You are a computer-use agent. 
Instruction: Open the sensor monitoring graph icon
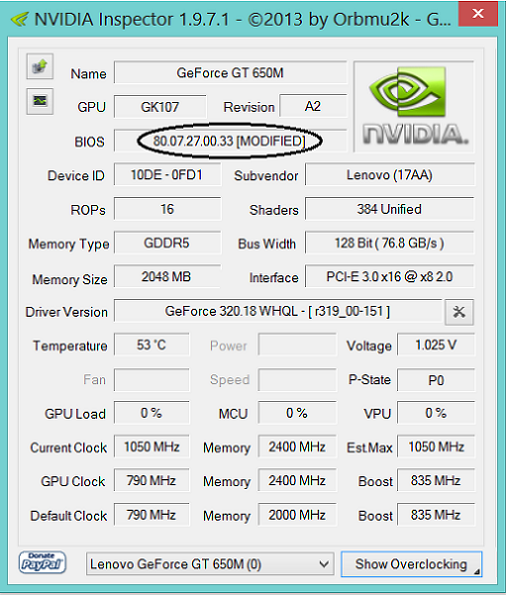40,101
